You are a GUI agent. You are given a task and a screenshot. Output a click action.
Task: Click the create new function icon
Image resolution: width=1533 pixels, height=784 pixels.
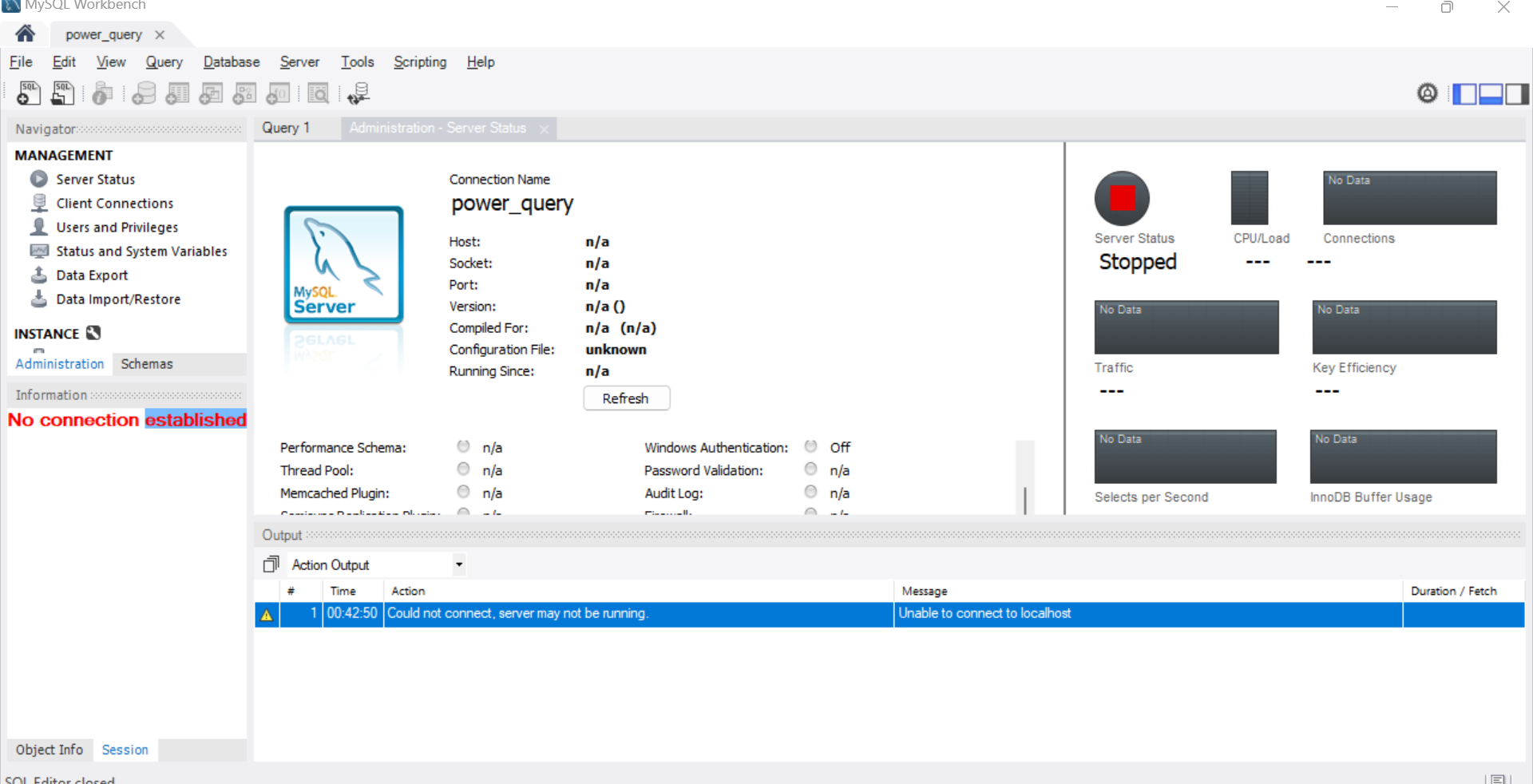278,93
